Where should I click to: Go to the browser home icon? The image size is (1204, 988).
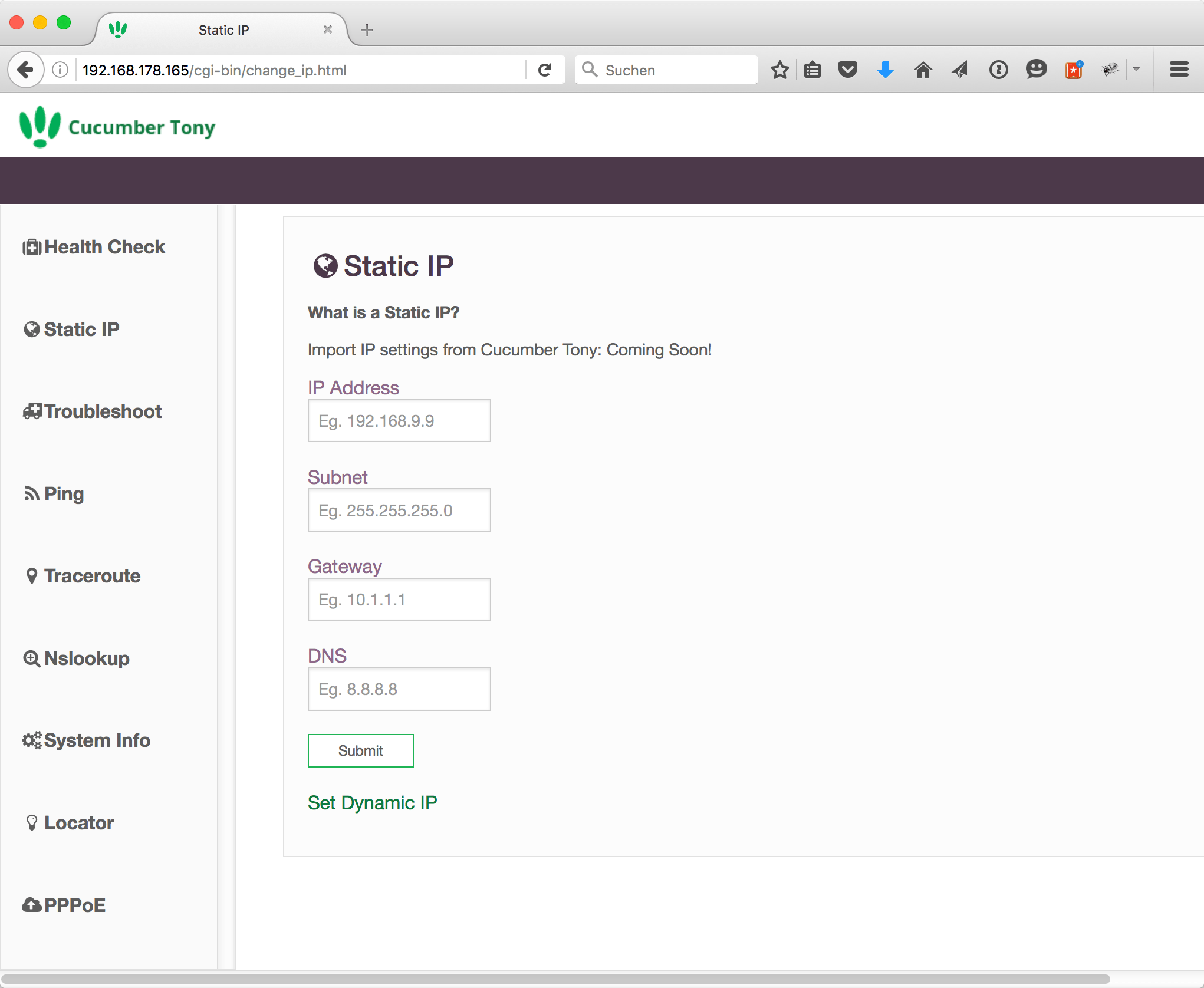click(923, 70)
